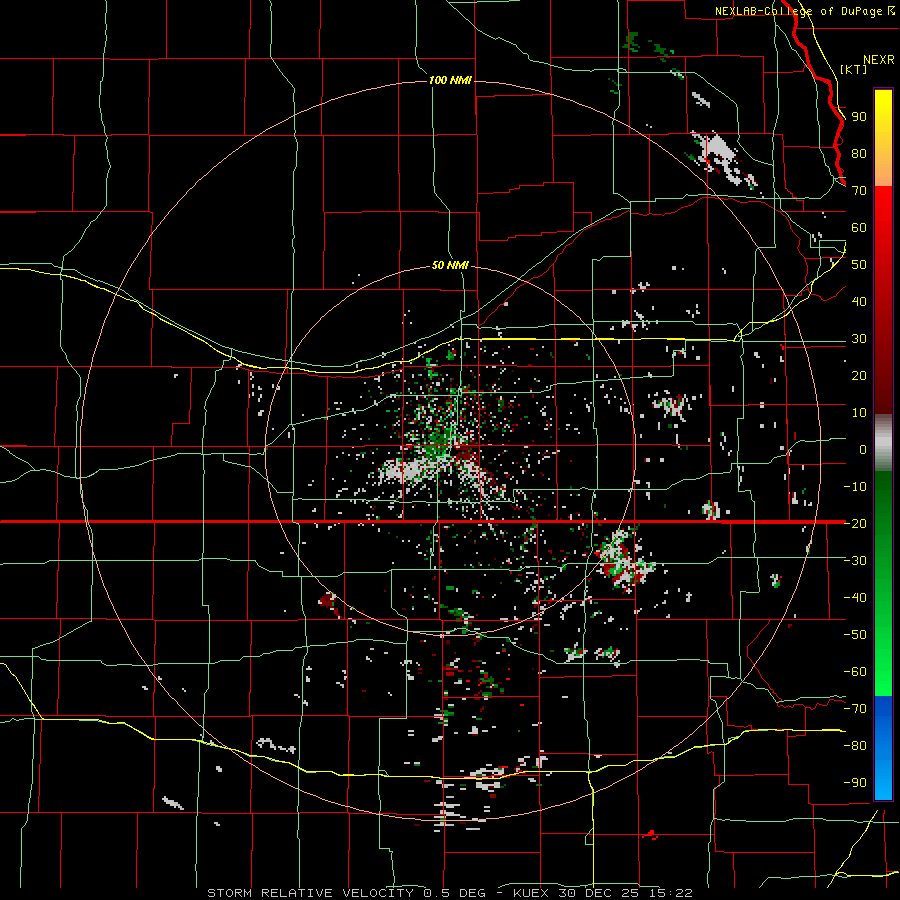Select the -50 velocity scale label

click(x=855, y=634)
